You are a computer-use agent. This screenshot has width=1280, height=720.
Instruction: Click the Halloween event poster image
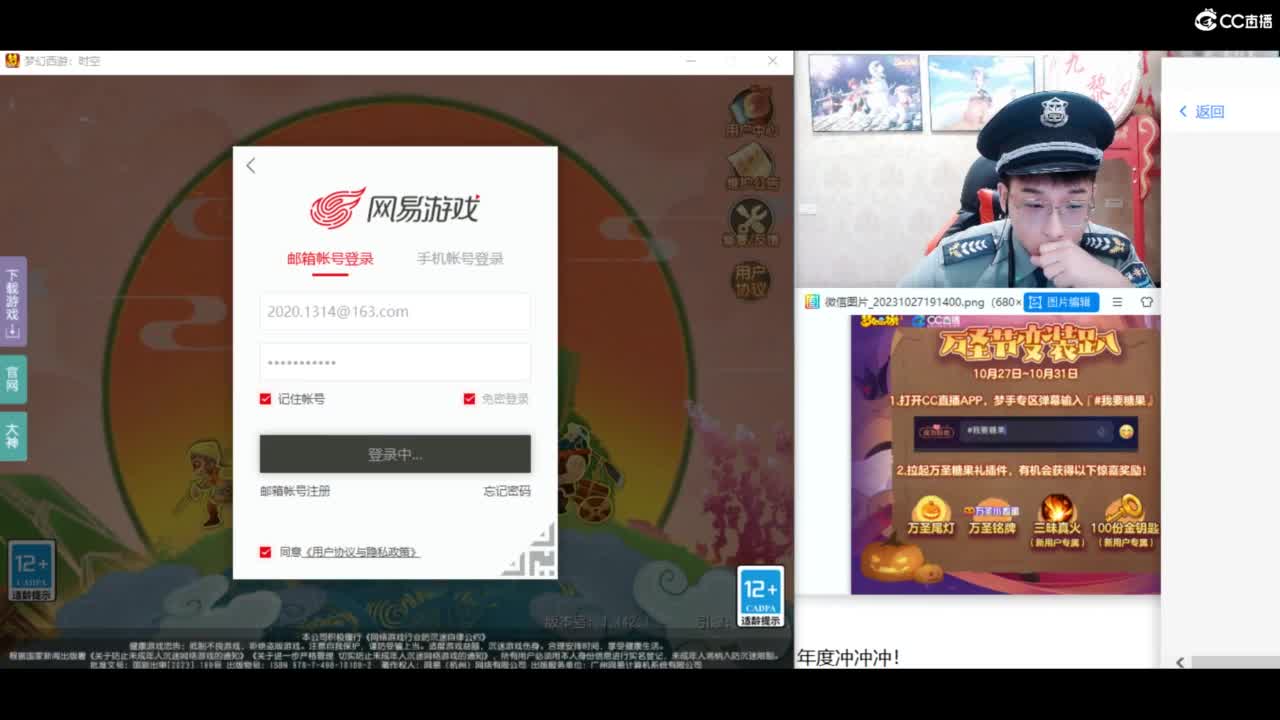[x=1005, y=454]
